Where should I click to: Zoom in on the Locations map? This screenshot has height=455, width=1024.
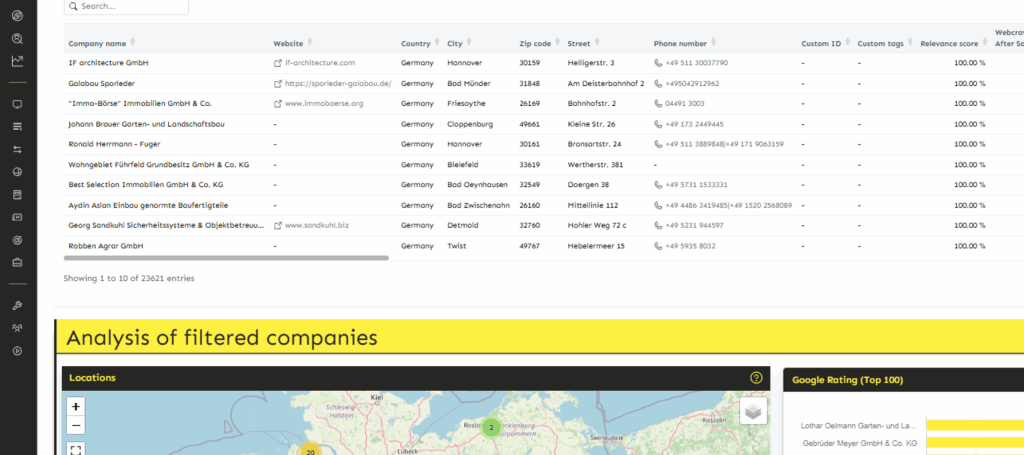coord(77,407)
